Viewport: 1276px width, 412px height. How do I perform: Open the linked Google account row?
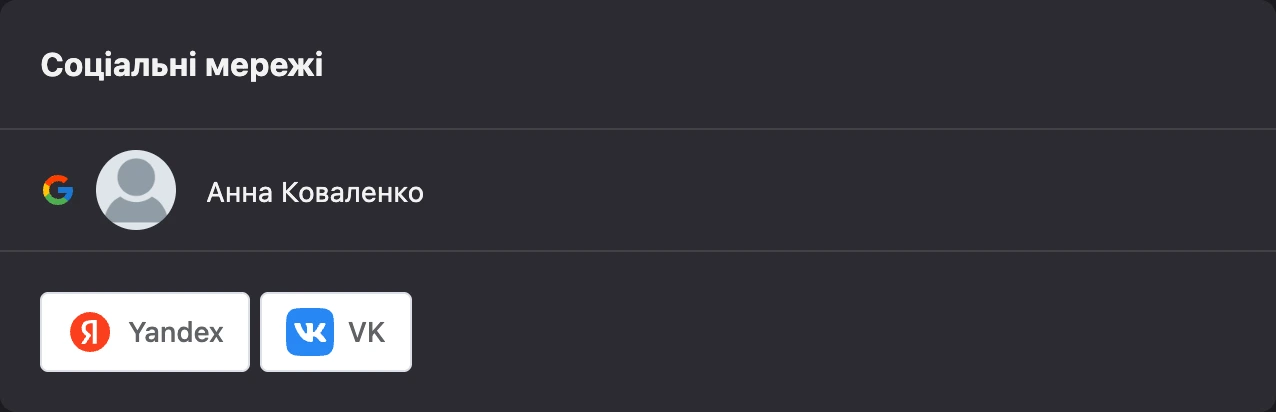tap(638, 190)
